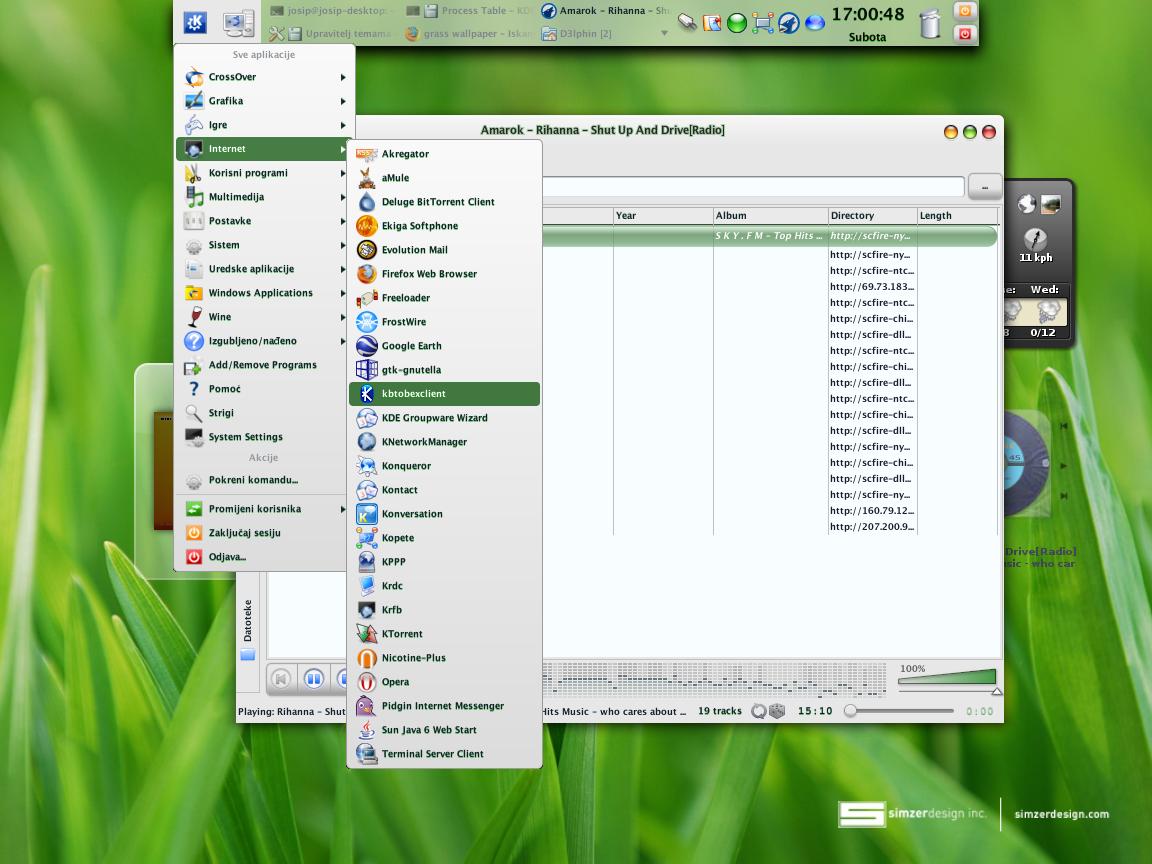
Task: Click Amarok track position seek slider
Action: 900,711
